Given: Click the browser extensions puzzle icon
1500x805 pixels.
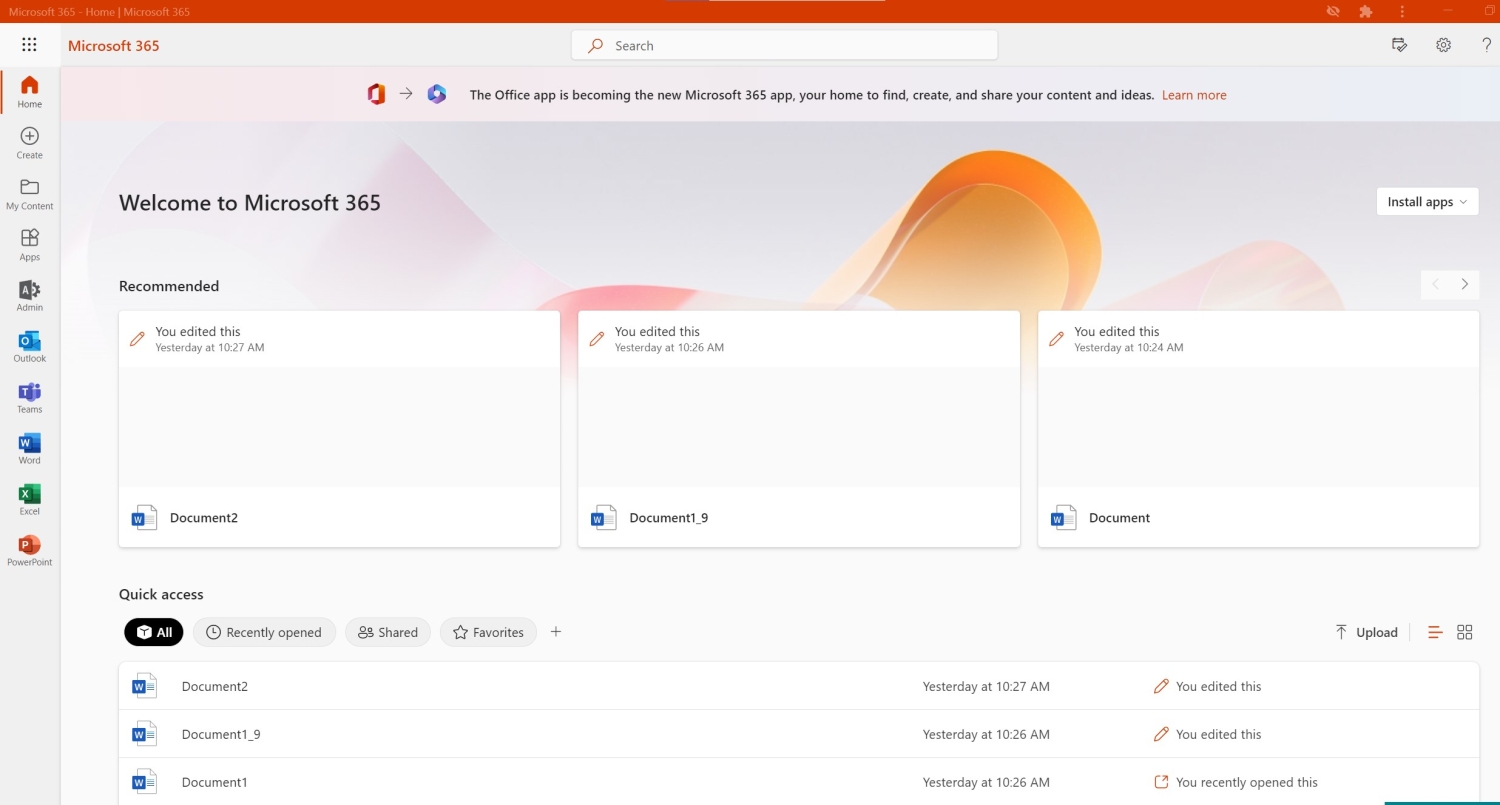Looking at the screenshot, I should (1366, 11).
